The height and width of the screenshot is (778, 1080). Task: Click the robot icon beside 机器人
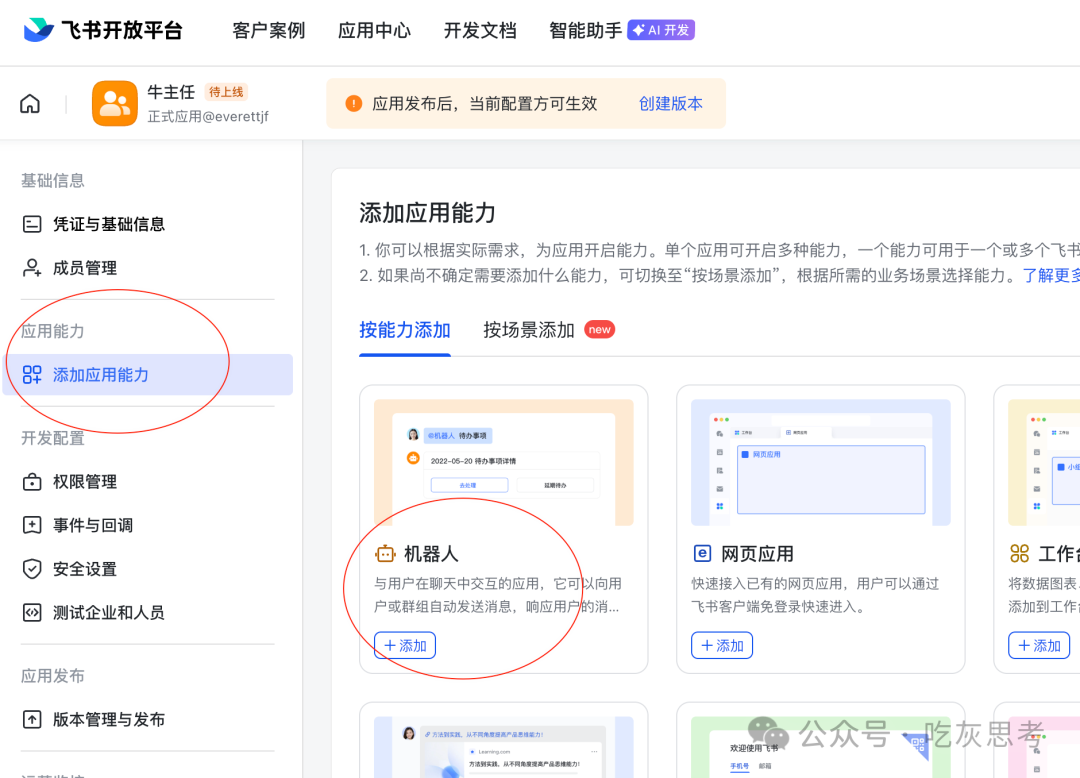click(x=385, y=554)
